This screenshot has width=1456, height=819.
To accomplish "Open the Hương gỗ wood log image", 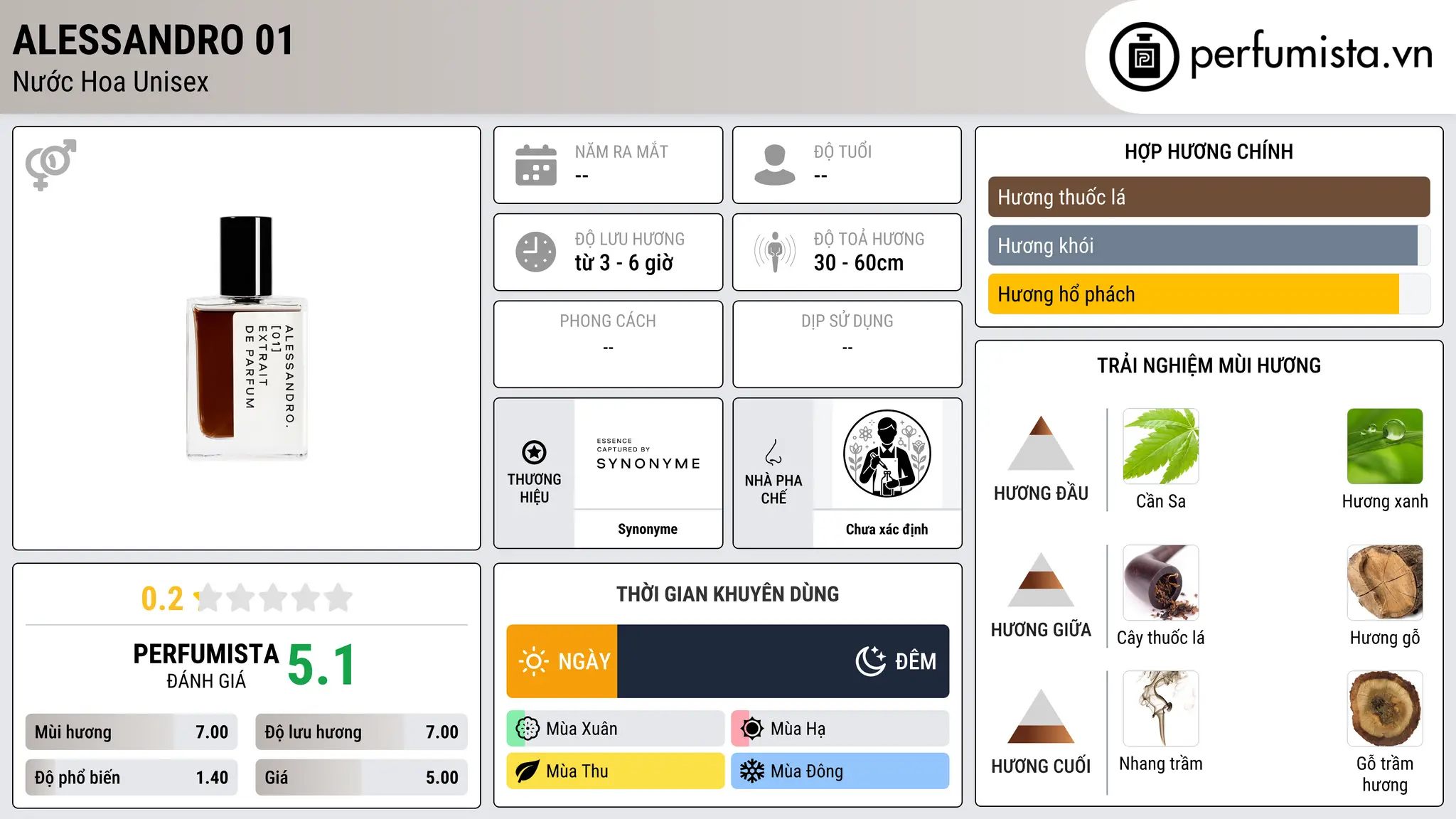I will 1385,583.
